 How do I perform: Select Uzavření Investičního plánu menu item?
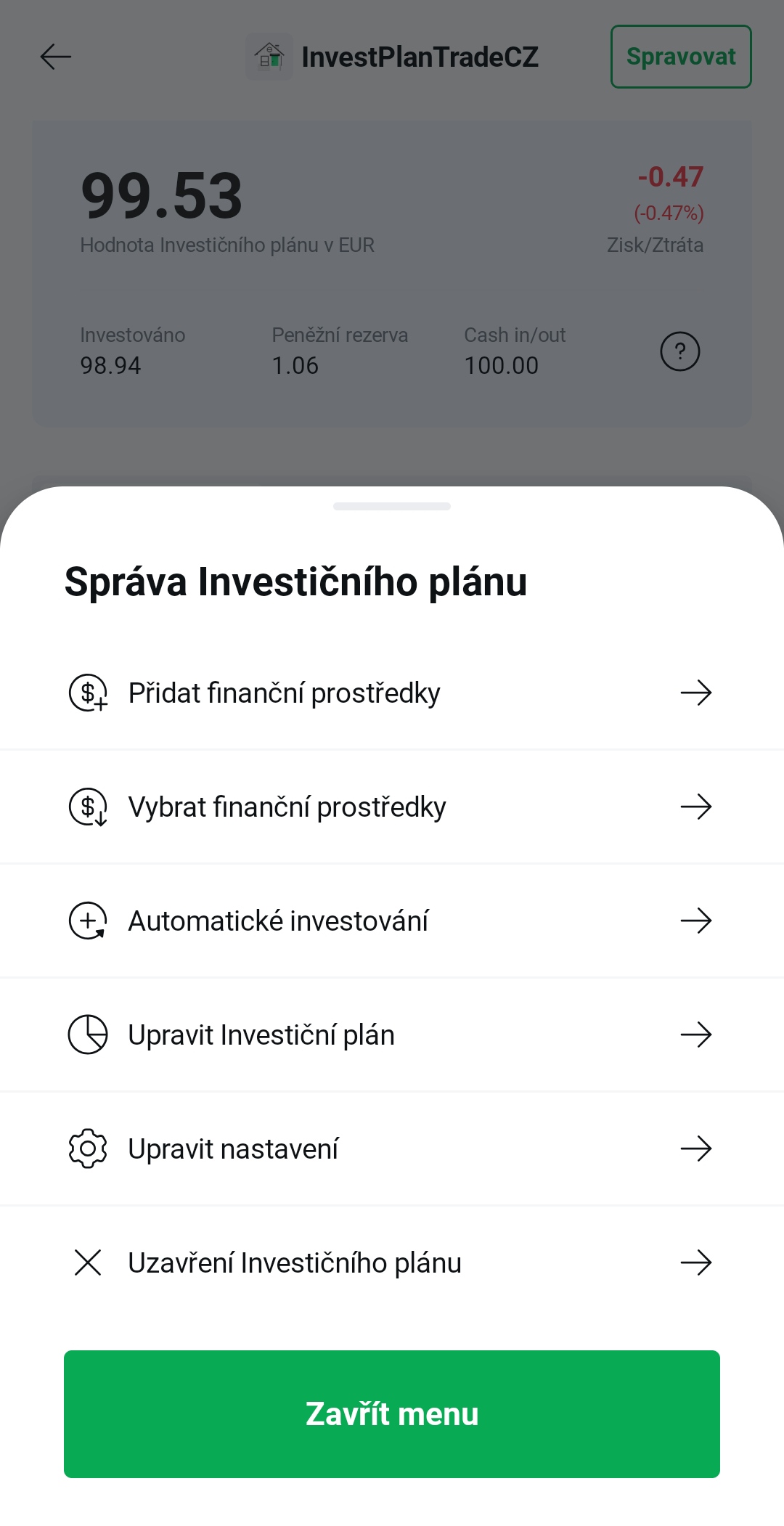point(295,1262)
